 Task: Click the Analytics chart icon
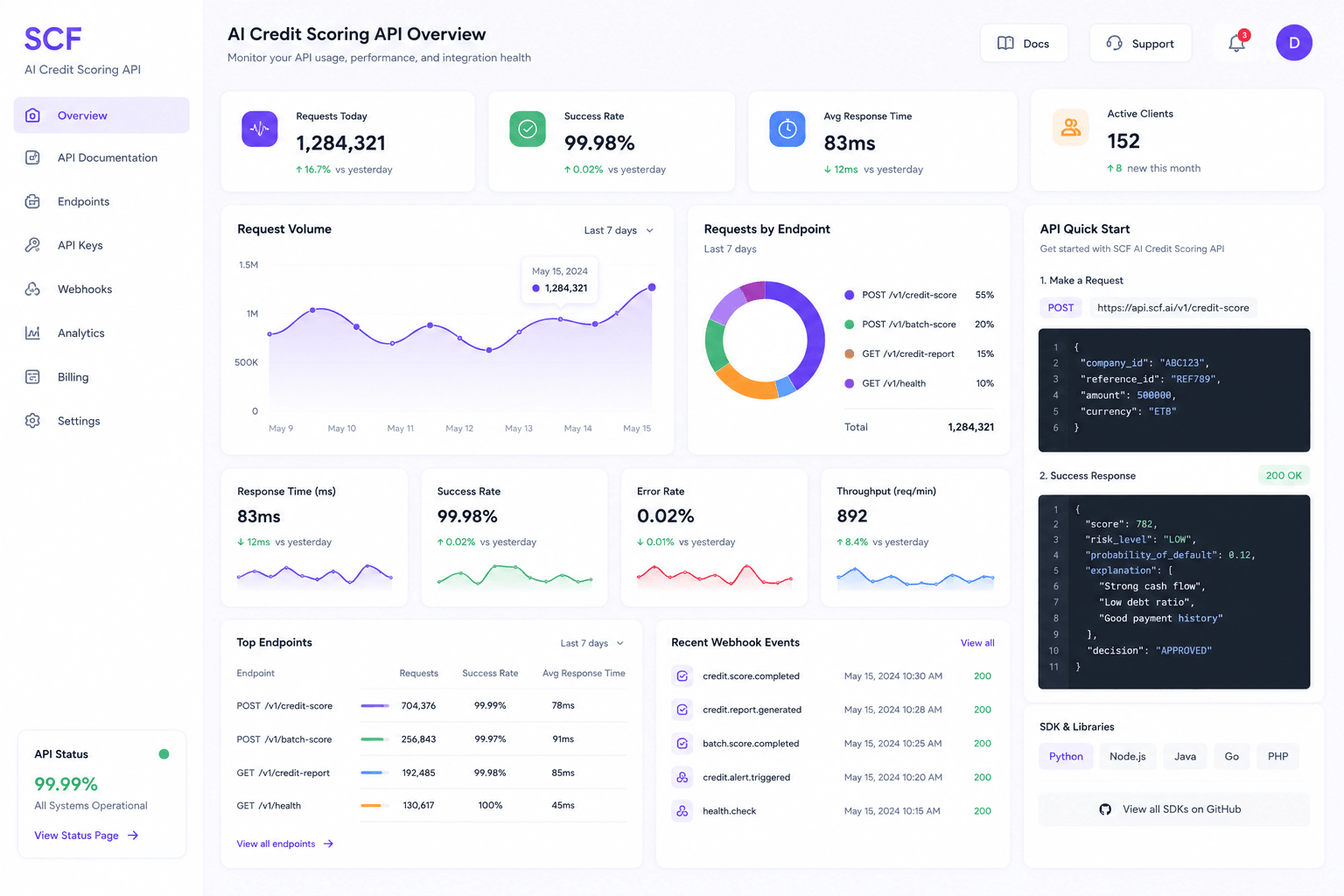point(32,332)
